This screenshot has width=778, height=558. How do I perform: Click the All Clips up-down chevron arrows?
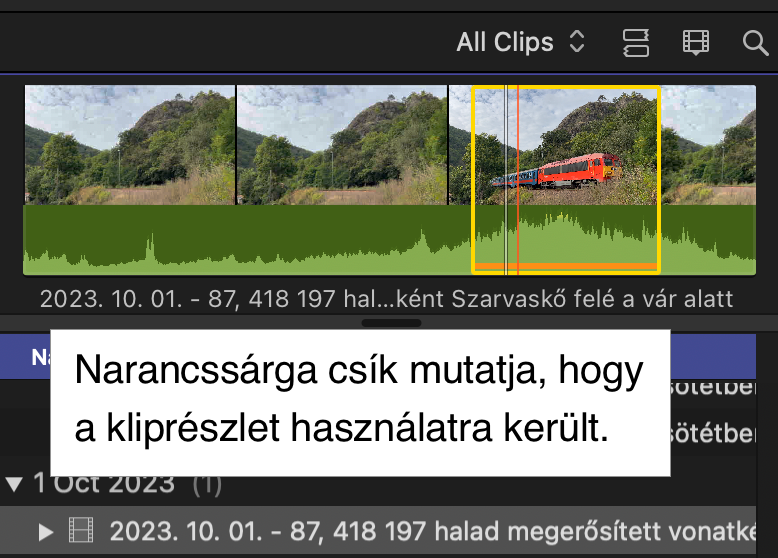pyautogui.click(x=577, y=42)
